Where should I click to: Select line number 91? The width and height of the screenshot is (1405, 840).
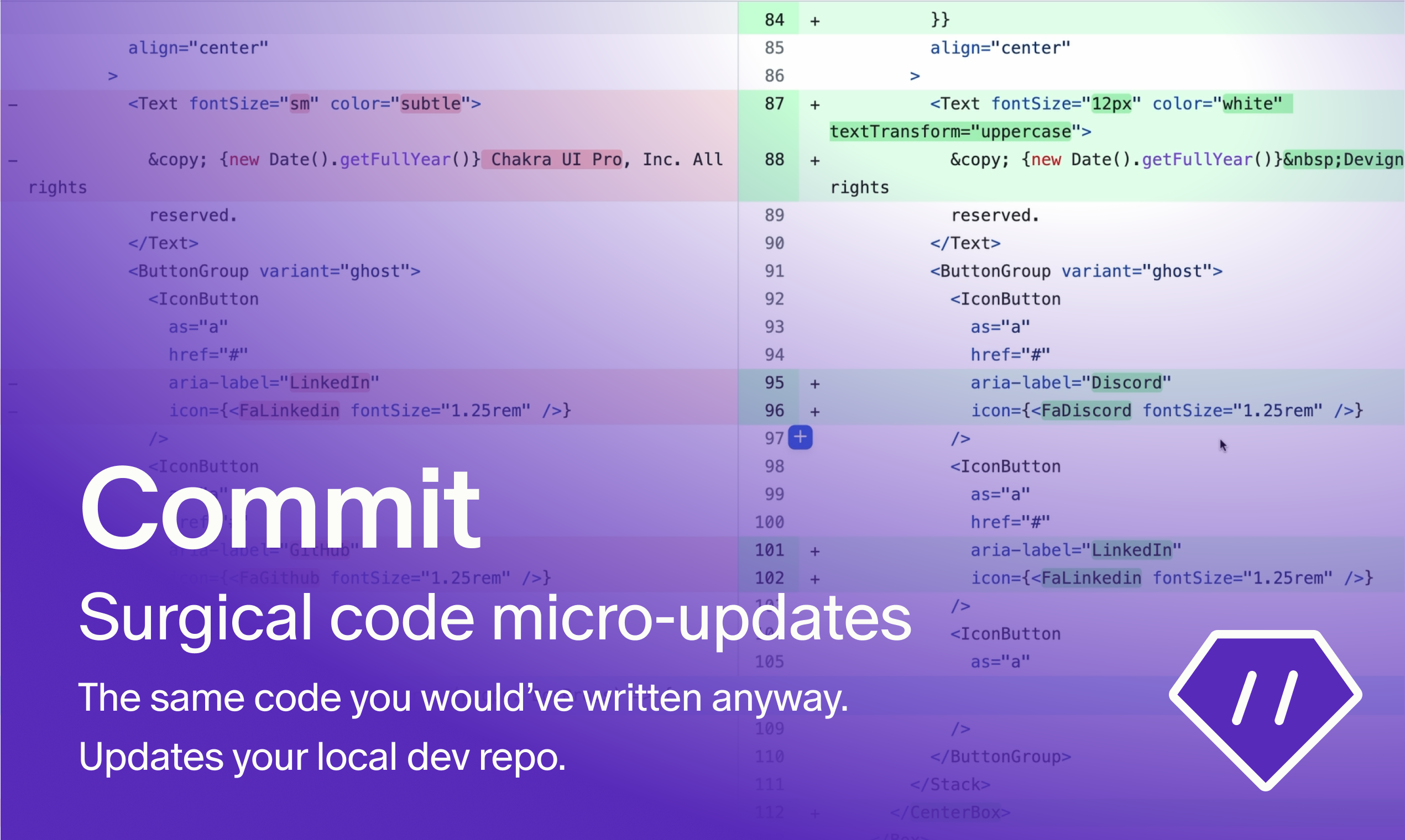click(774, 271)
